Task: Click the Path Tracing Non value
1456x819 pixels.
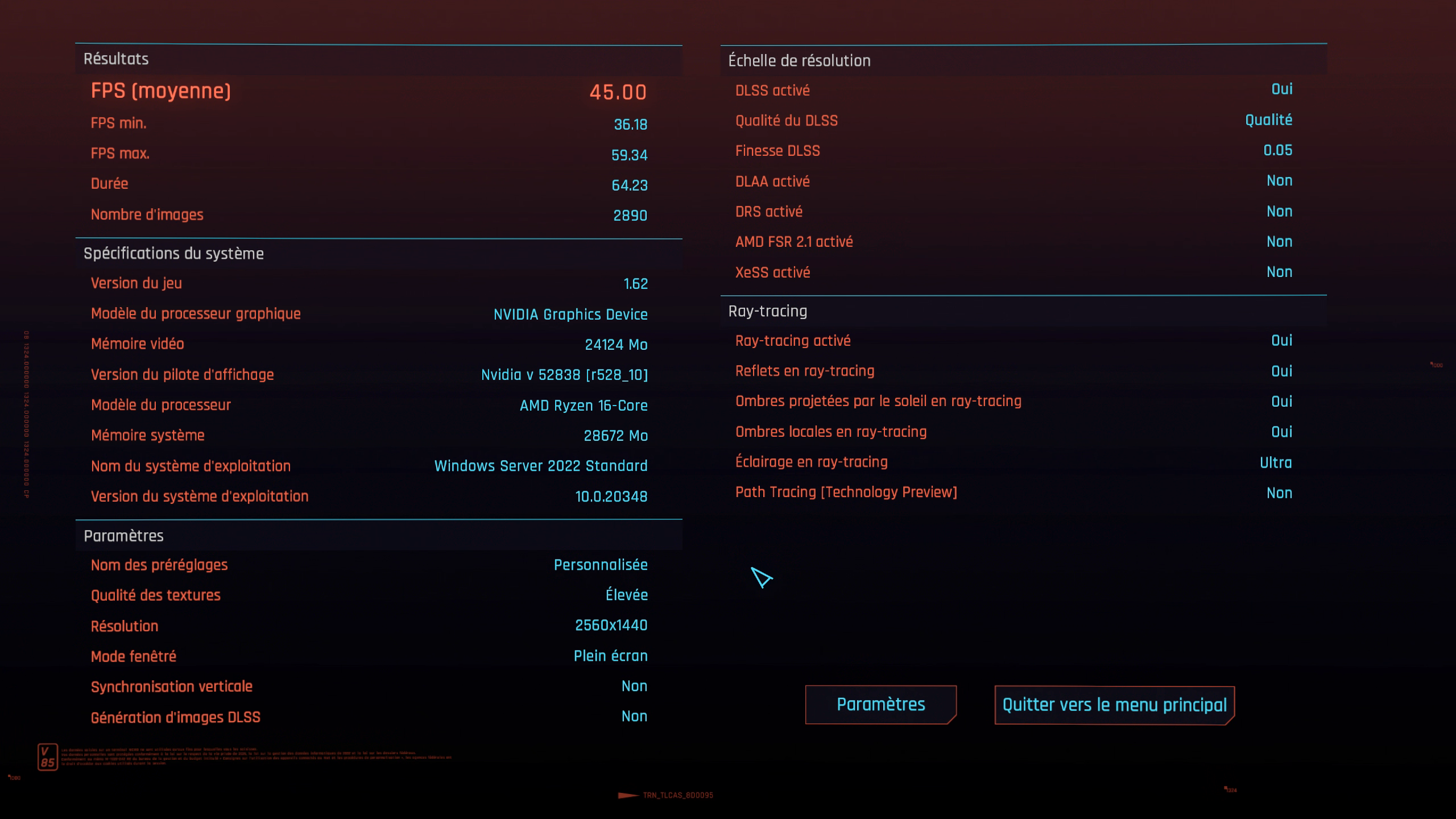Action: pyautogui.click(x=1279, y=493)
